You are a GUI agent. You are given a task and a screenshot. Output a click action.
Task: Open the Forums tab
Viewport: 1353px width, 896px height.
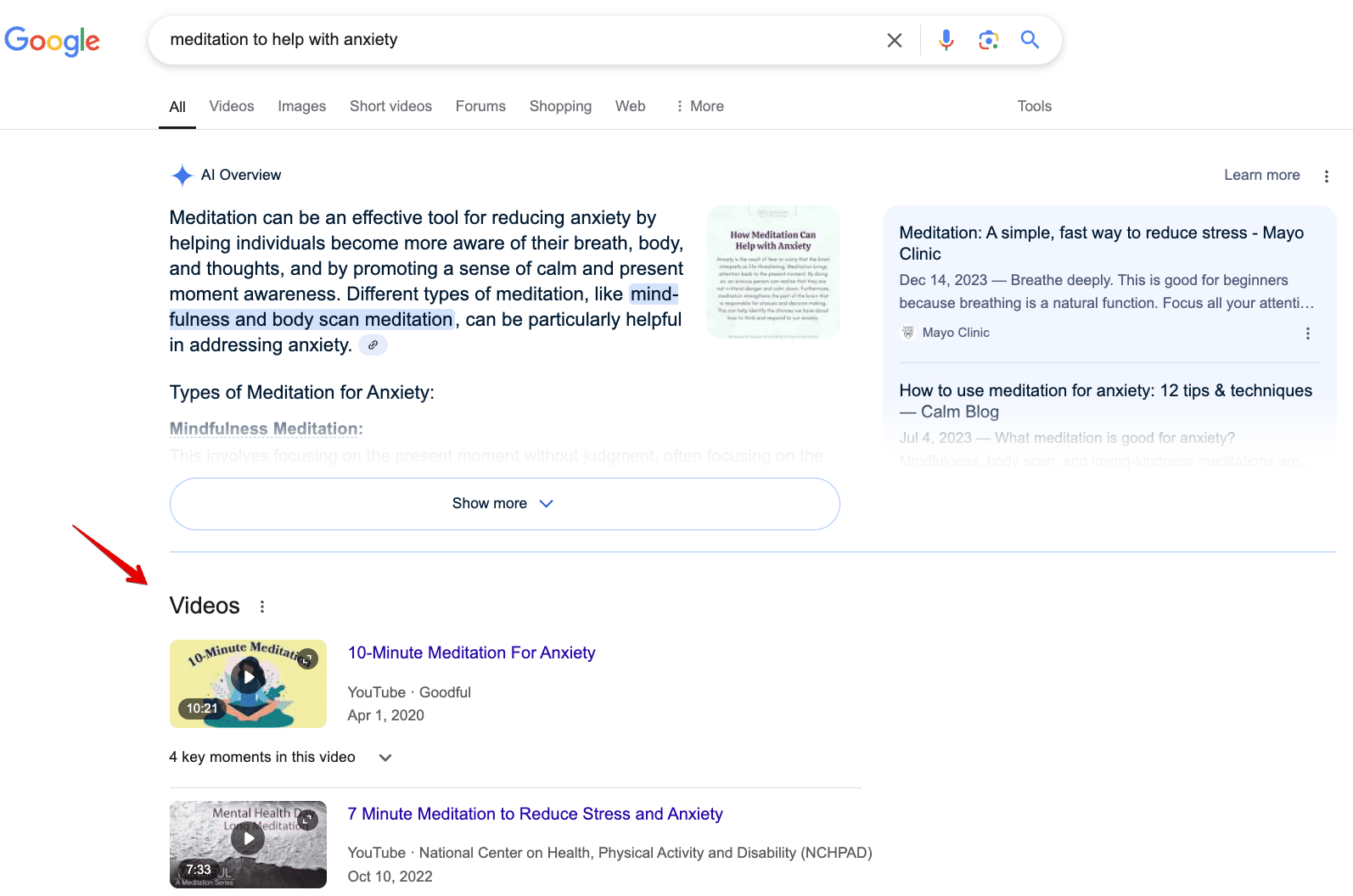tap(480, 106)
